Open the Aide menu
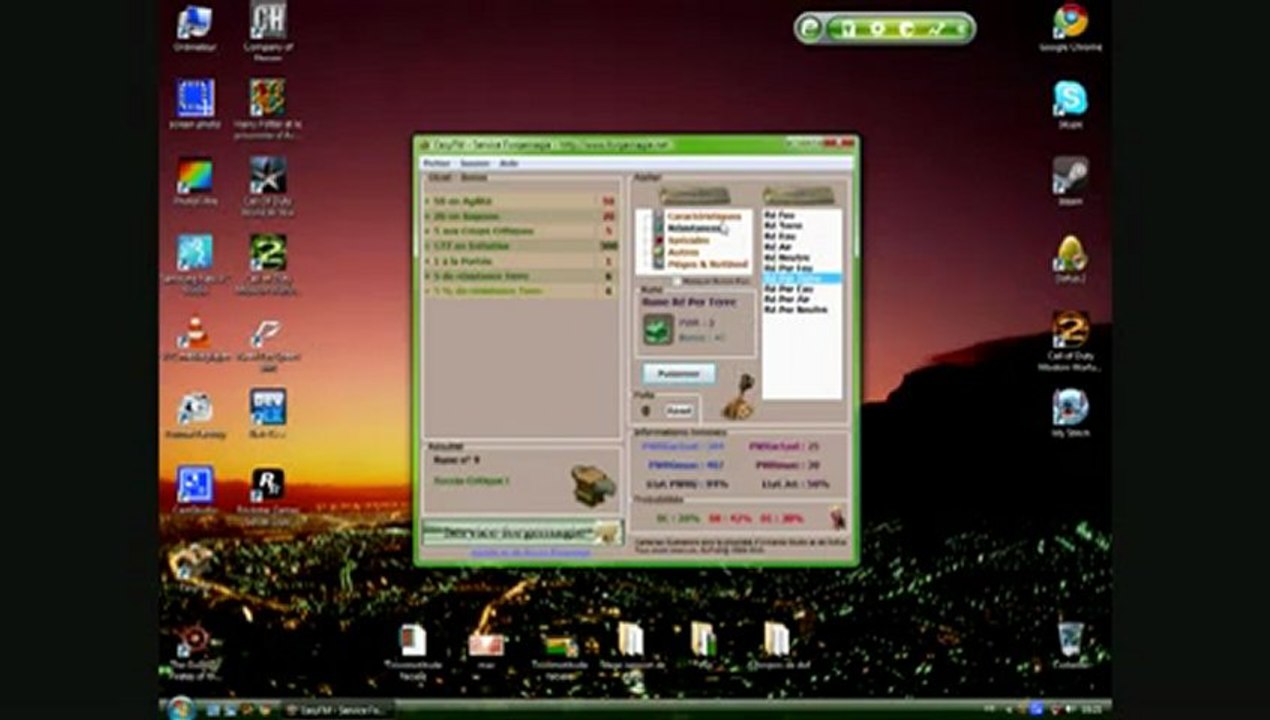The width and height of the screenshot is (1270, 720). (x=509, y=163)
